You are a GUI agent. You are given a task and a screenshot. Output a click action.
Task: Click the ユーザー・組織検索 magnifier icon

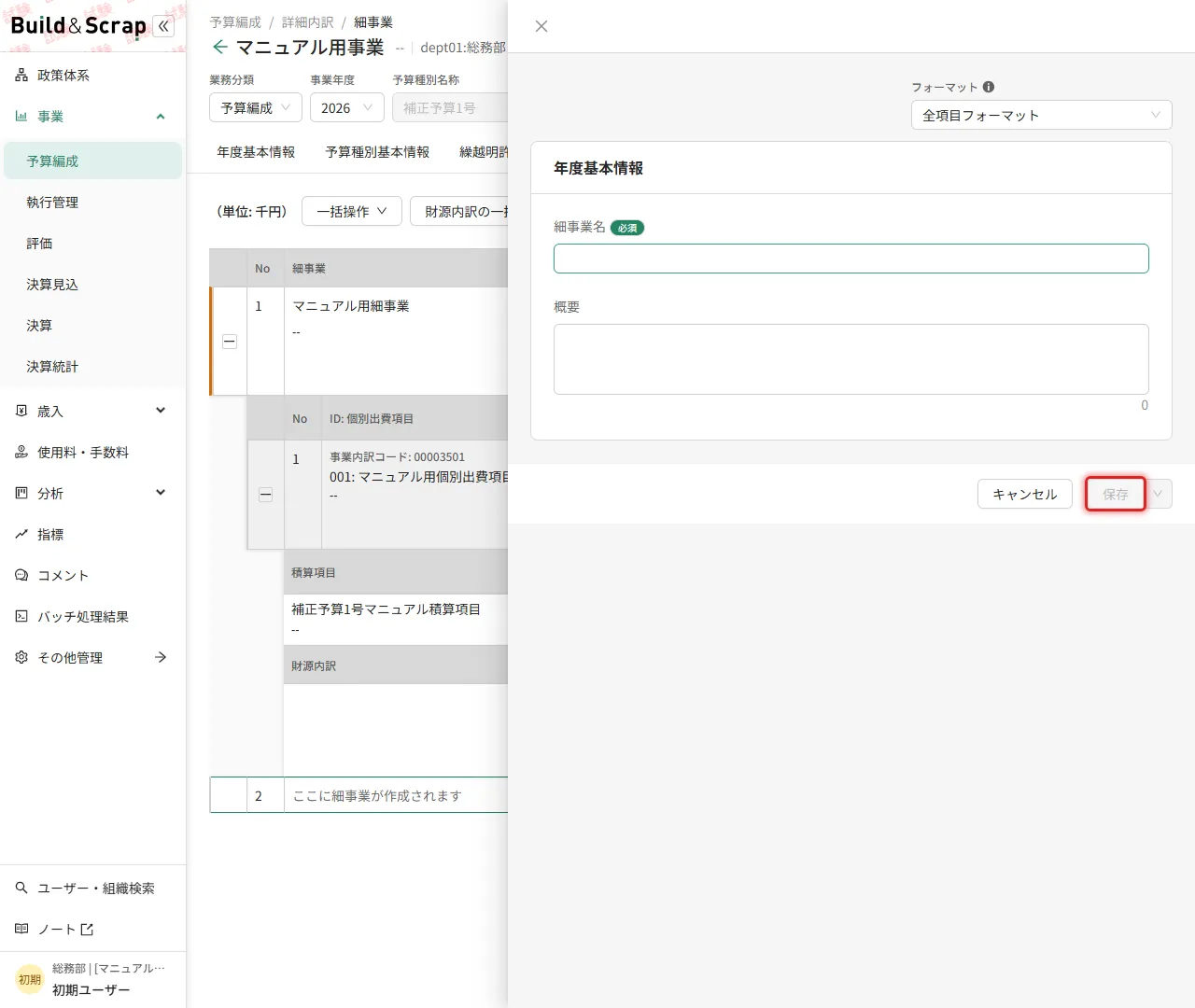click(x=21, y=888)
